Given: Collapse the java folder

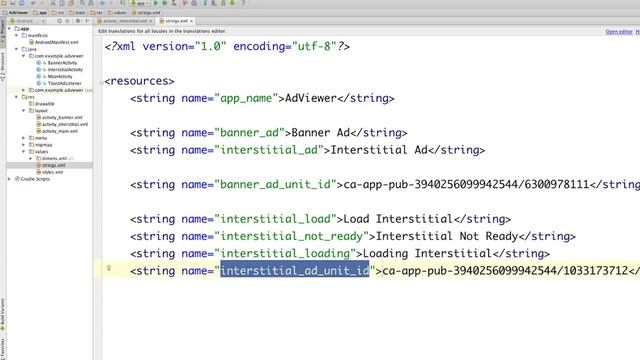Looking at the screenshot, I should point(16,49).
